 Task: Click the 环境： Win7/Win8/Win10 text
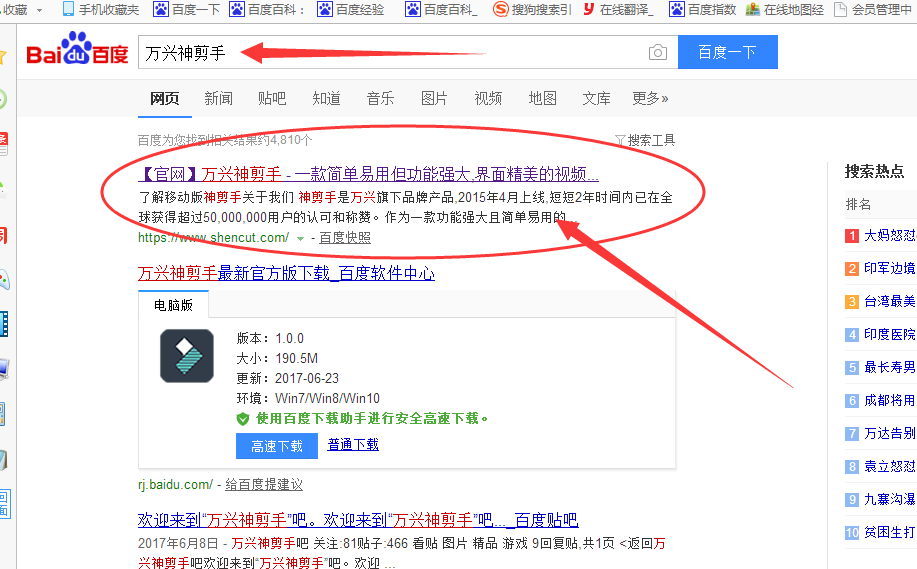coord(308,398)
